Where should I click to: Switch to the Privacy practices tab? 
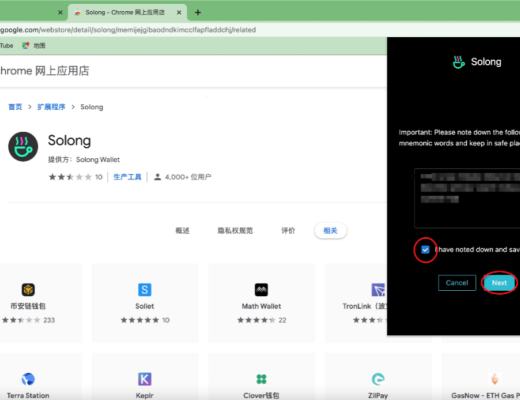[x=235, y=230]
